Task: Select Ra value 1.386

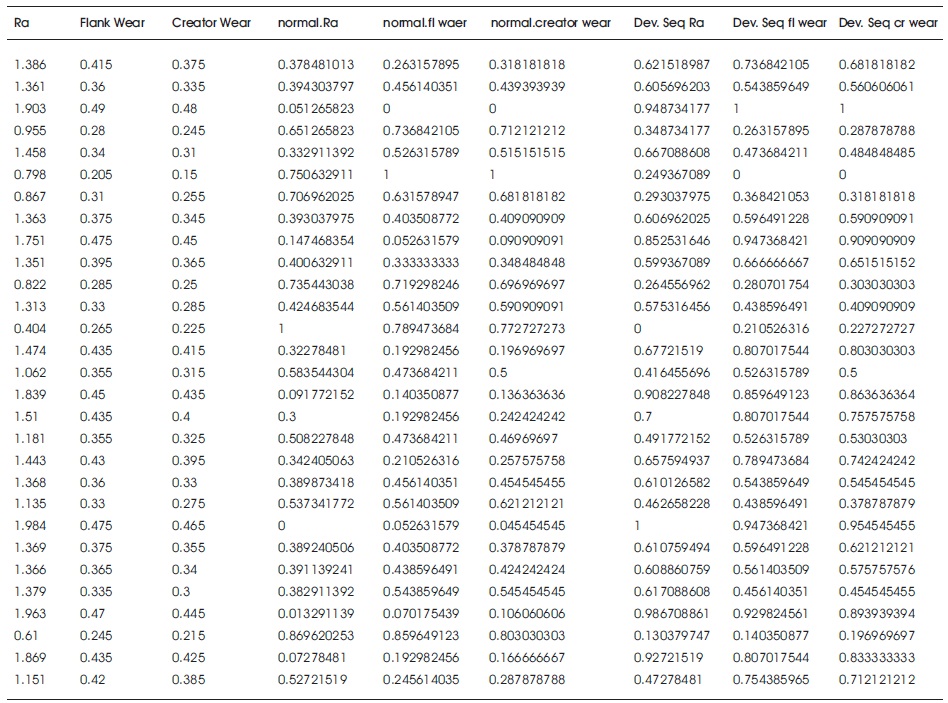Action: pos(30,65)
